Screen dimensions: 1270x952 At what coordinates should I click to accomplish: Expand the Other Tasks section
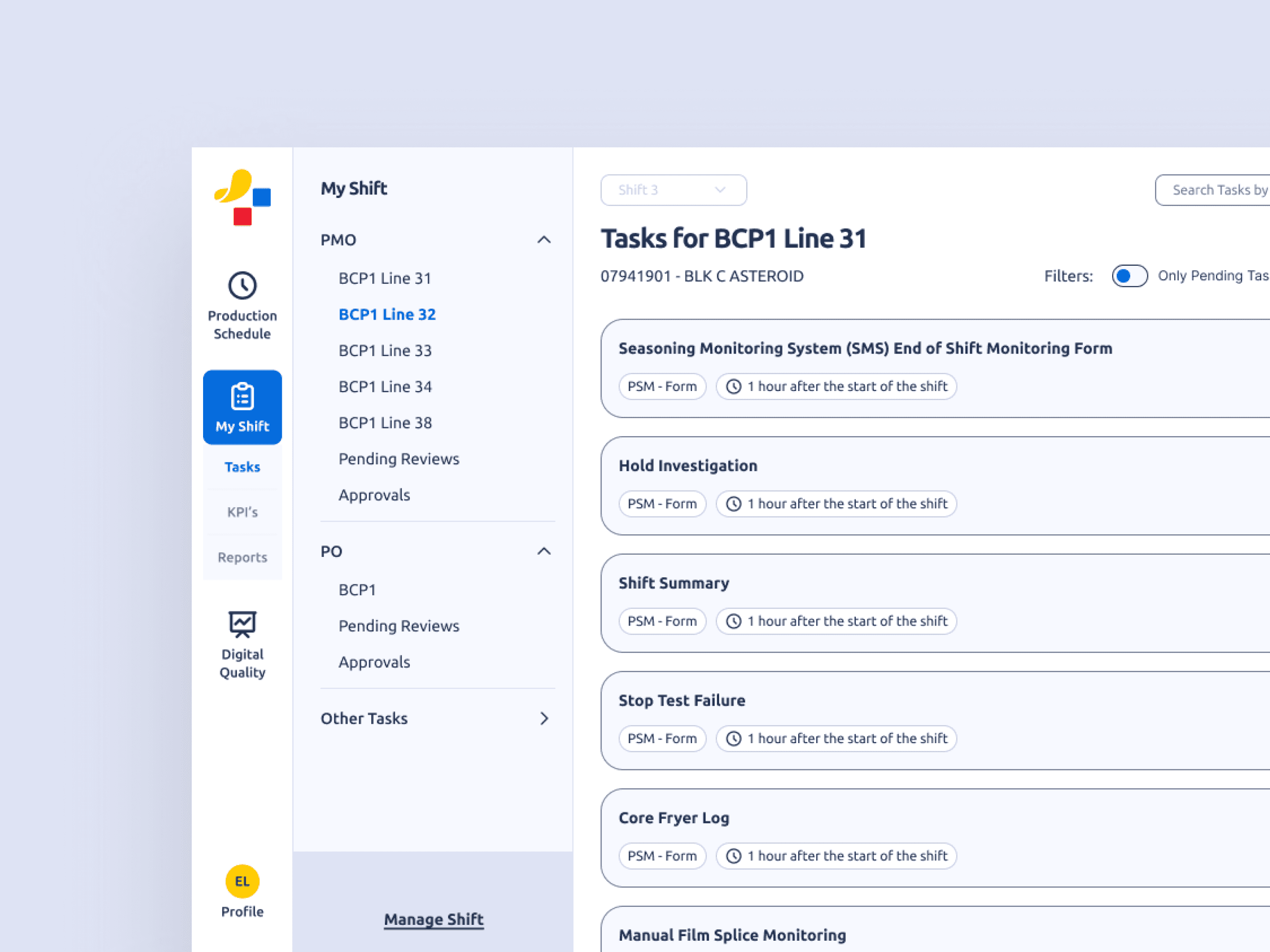pos(543,718)
